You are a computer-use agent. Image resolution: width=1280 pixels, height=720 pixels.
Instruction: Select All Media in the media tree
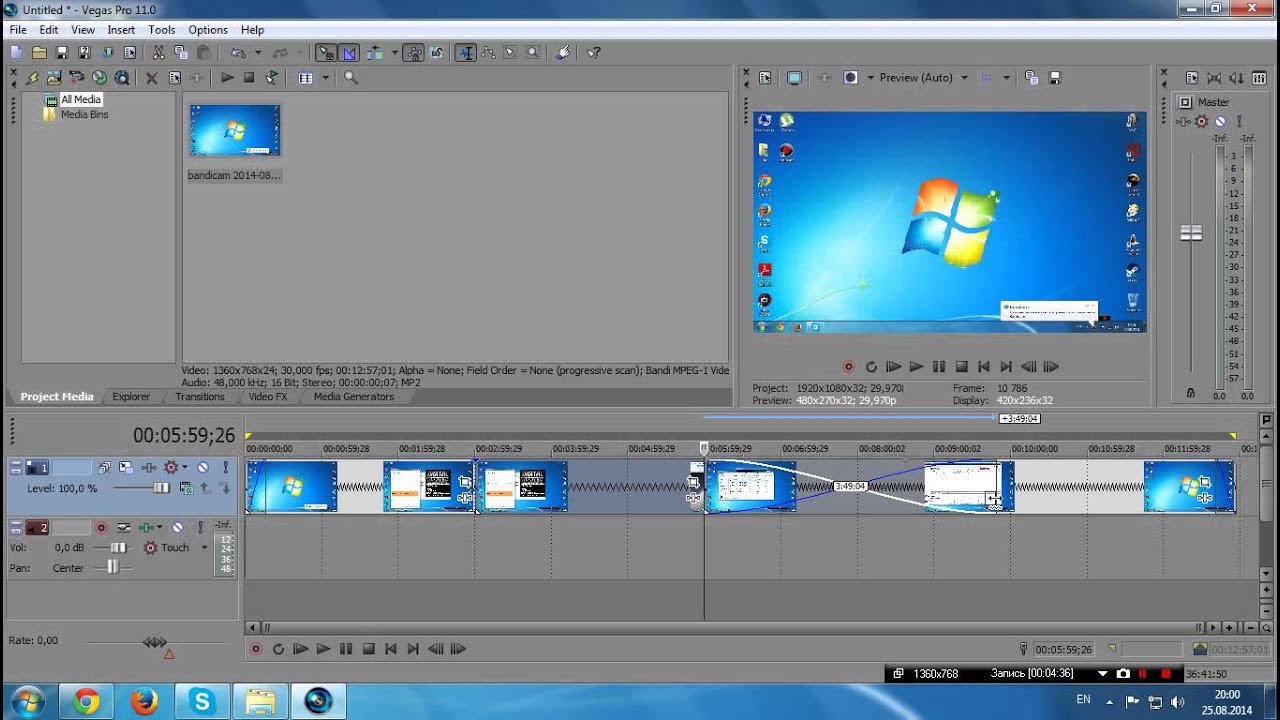pyautogui.click(x=81, y=99)
